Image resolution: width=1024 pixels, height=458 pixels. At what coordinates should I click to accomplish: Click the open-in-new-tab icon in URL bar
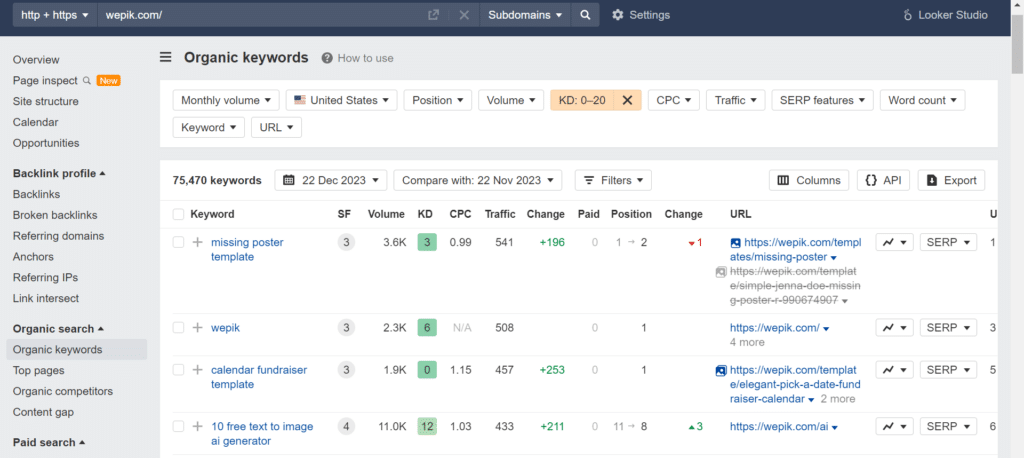tap(433, 15)
